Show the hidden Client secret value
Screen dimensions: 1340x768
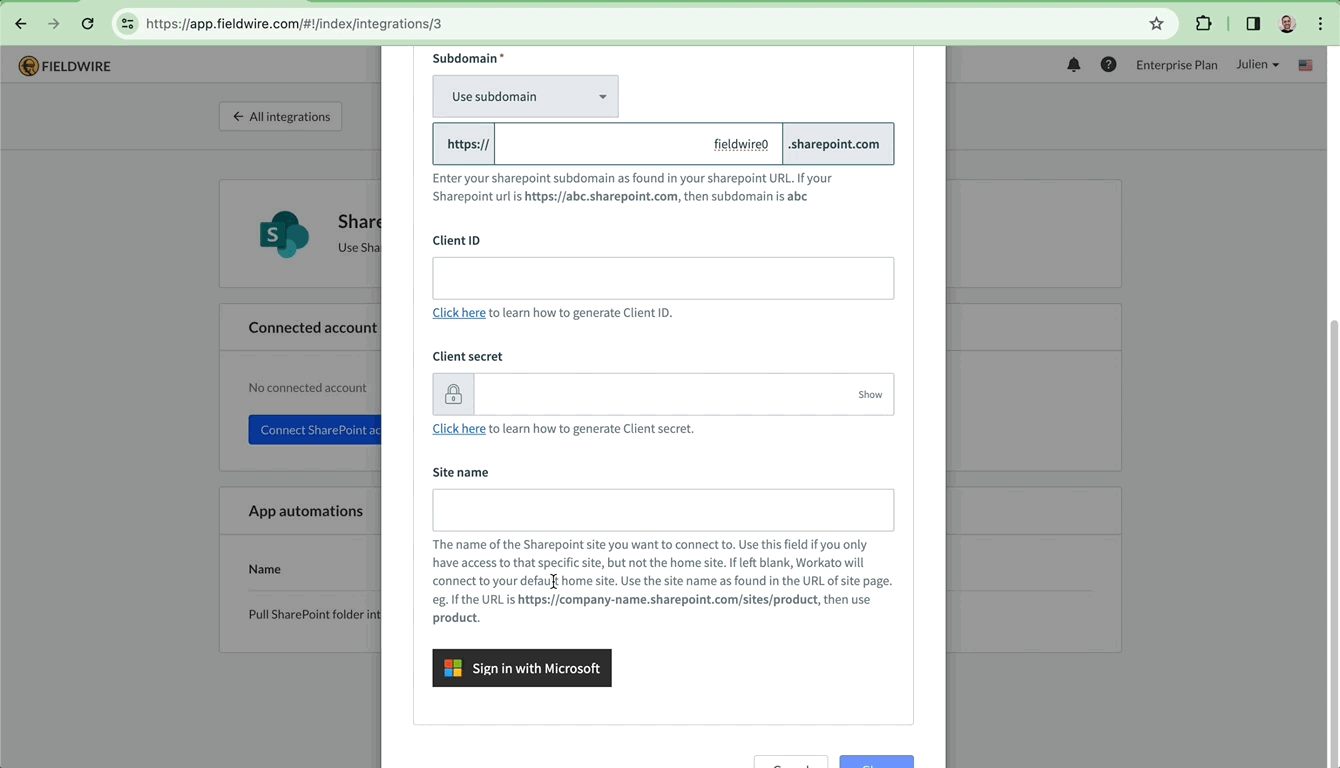tap(869, 394)
